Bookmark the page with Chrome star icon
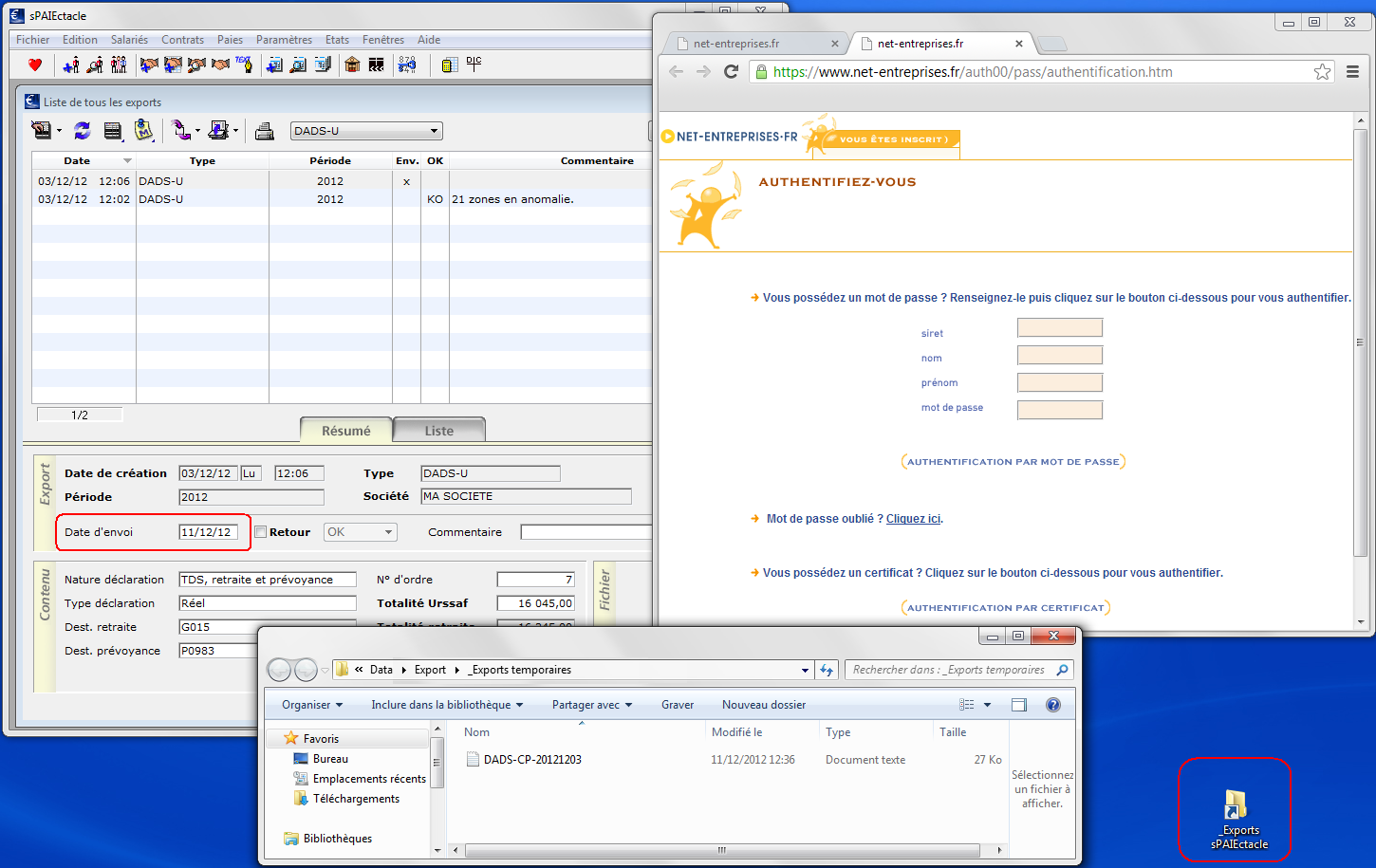This screenshot has height=868, width=1376. [x=1322, y=72]
